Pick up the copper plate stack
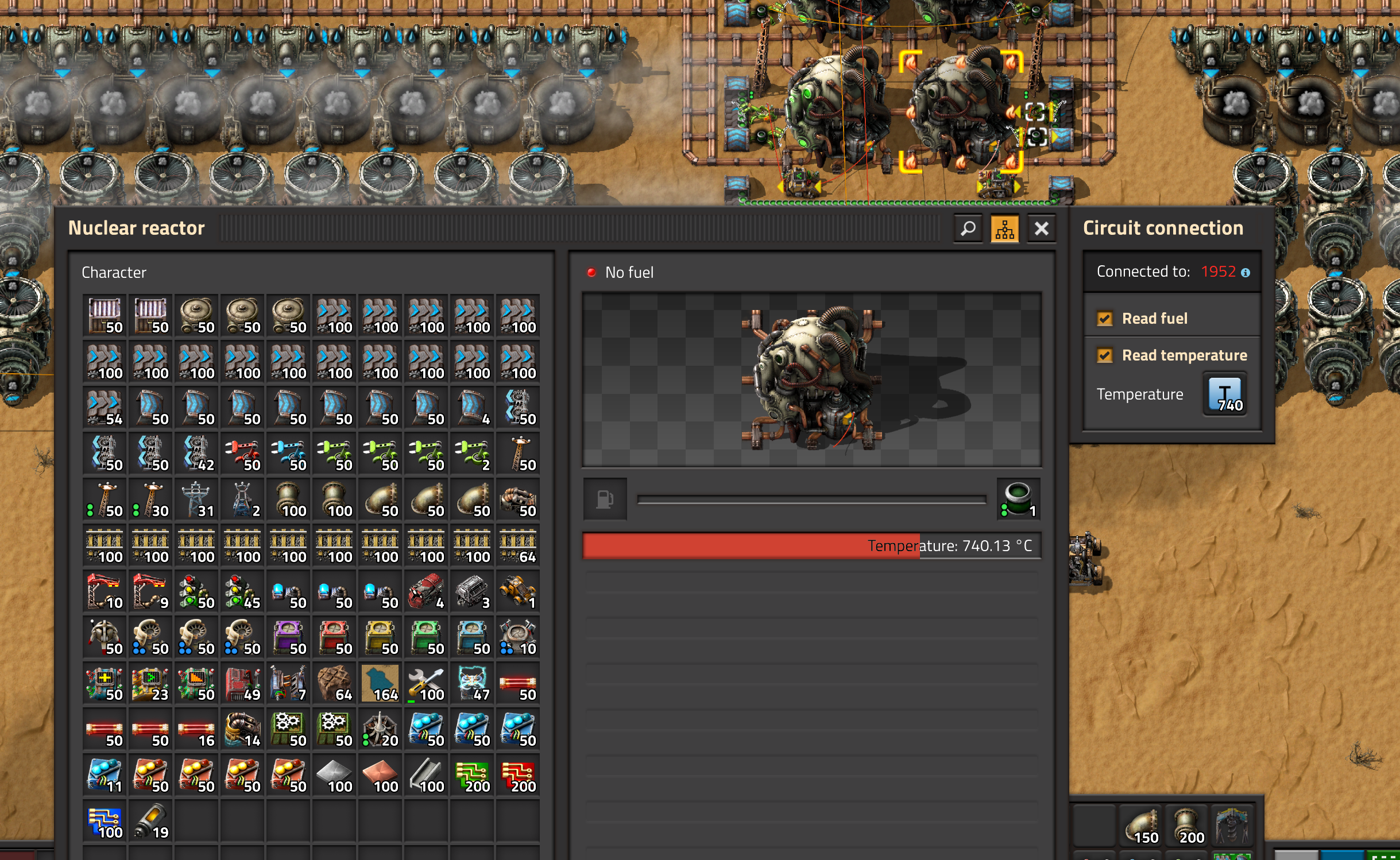The height and width of the screenshot is (860, 1400). [x=380, y=774]
